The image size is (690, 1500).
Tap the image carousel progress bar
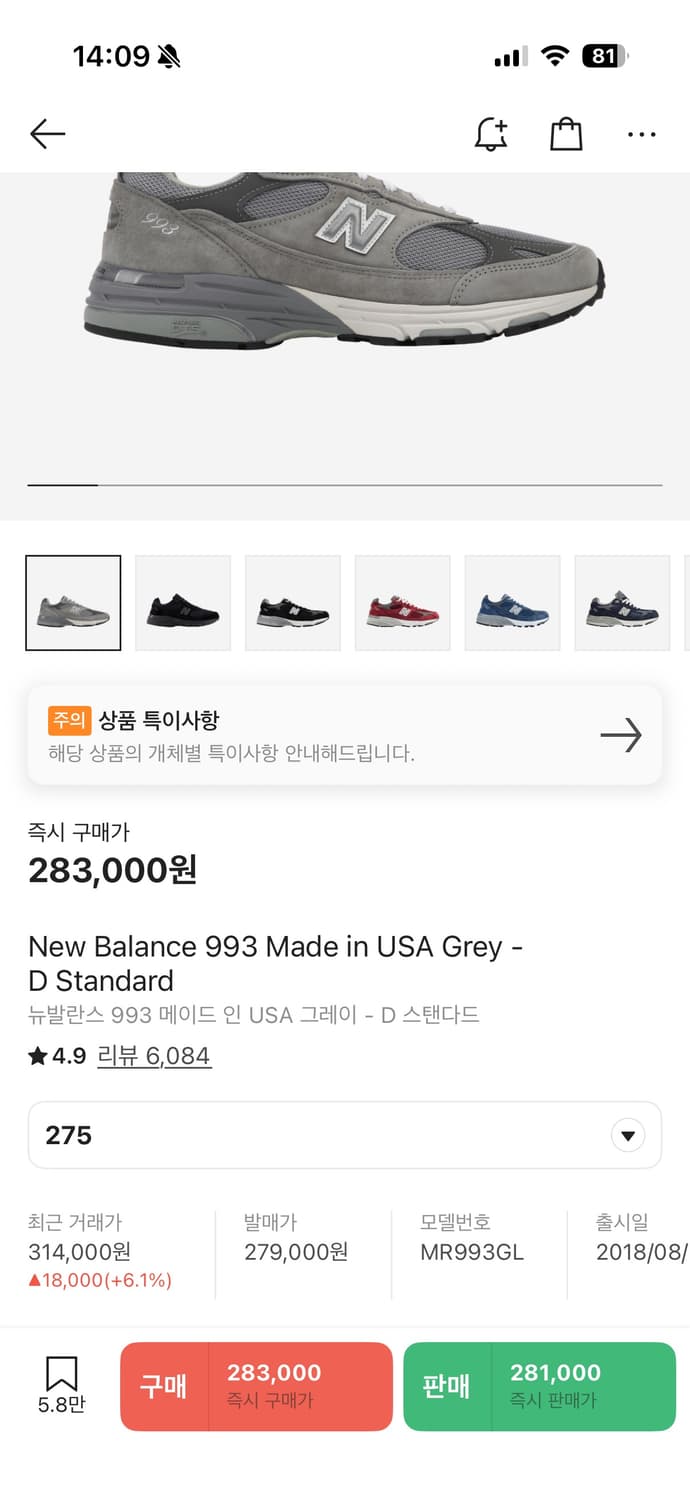[x=345, y=485]
